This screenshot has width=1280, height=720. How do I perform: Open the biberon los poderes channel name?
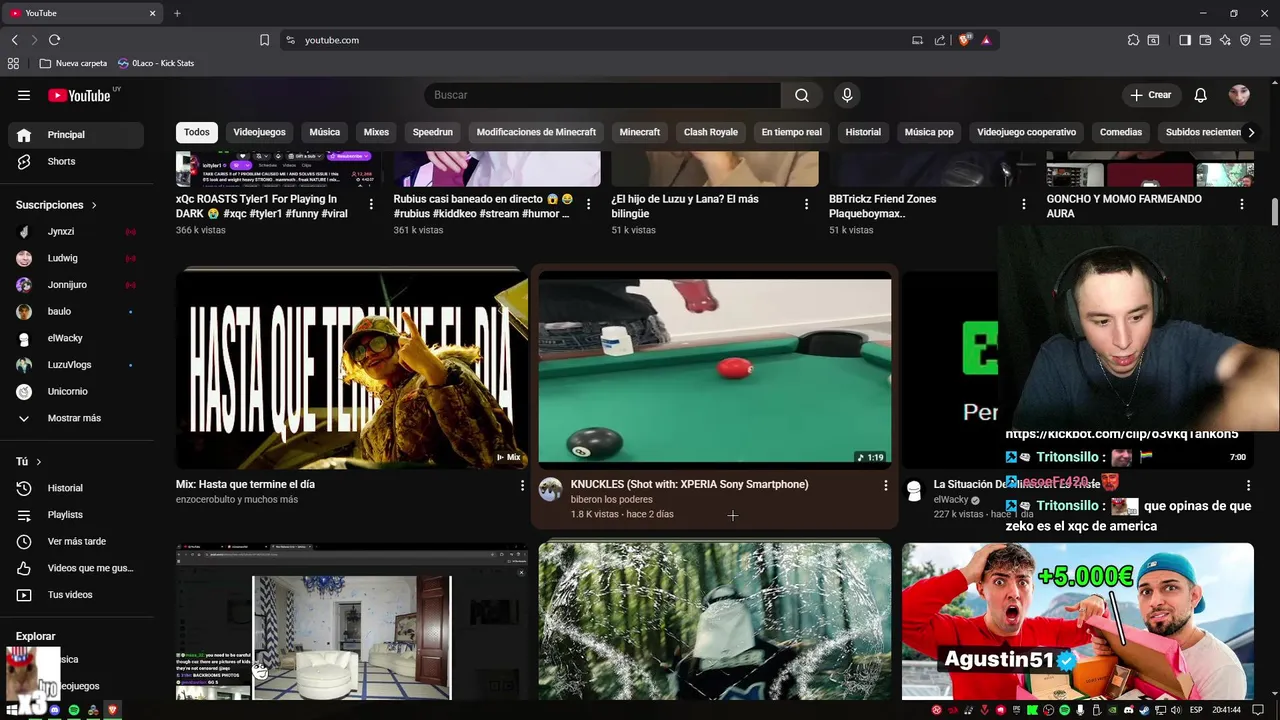tap(611, 499)
